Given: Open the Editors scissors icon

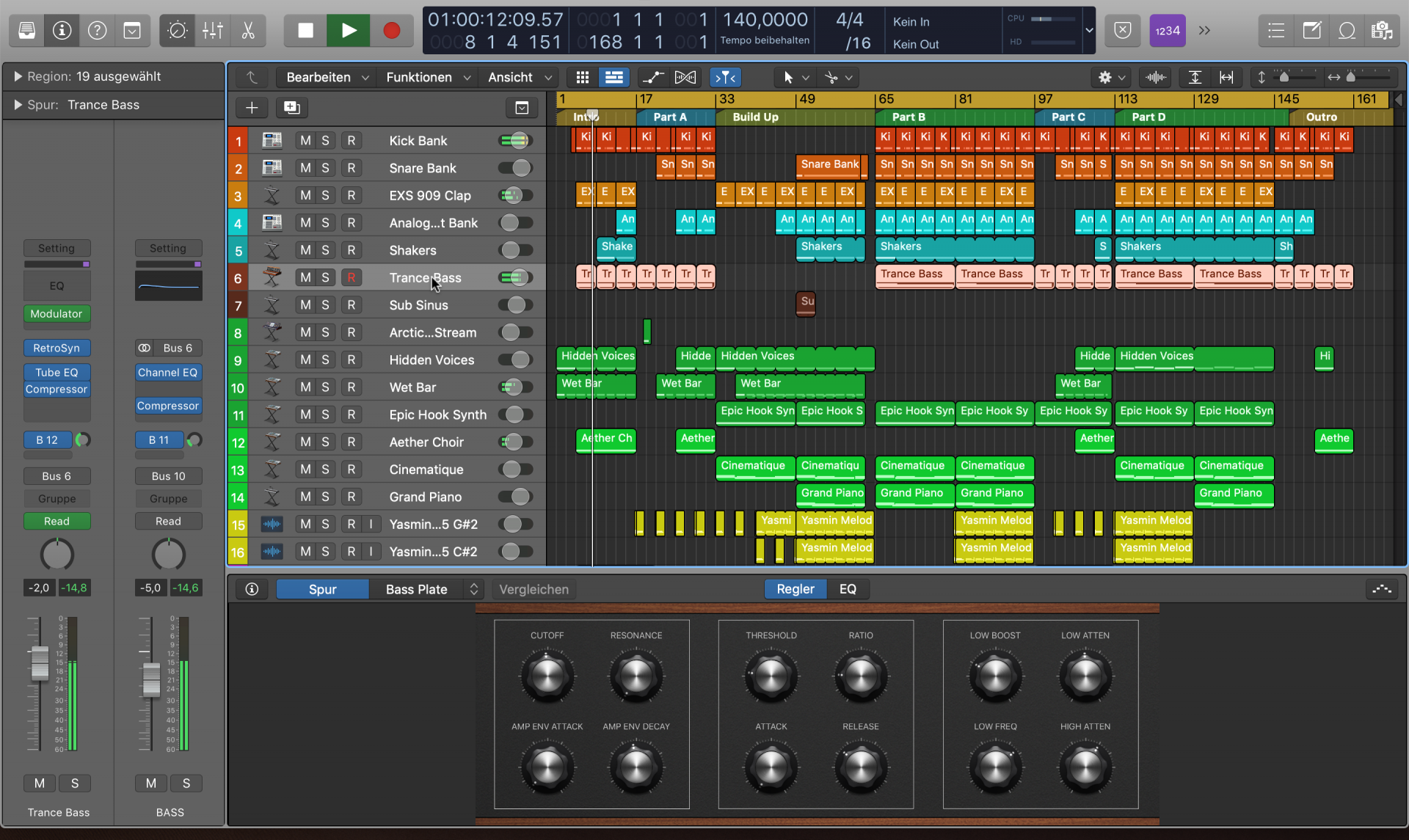Looking at the screenshot, I should click(x=248, y=30).
